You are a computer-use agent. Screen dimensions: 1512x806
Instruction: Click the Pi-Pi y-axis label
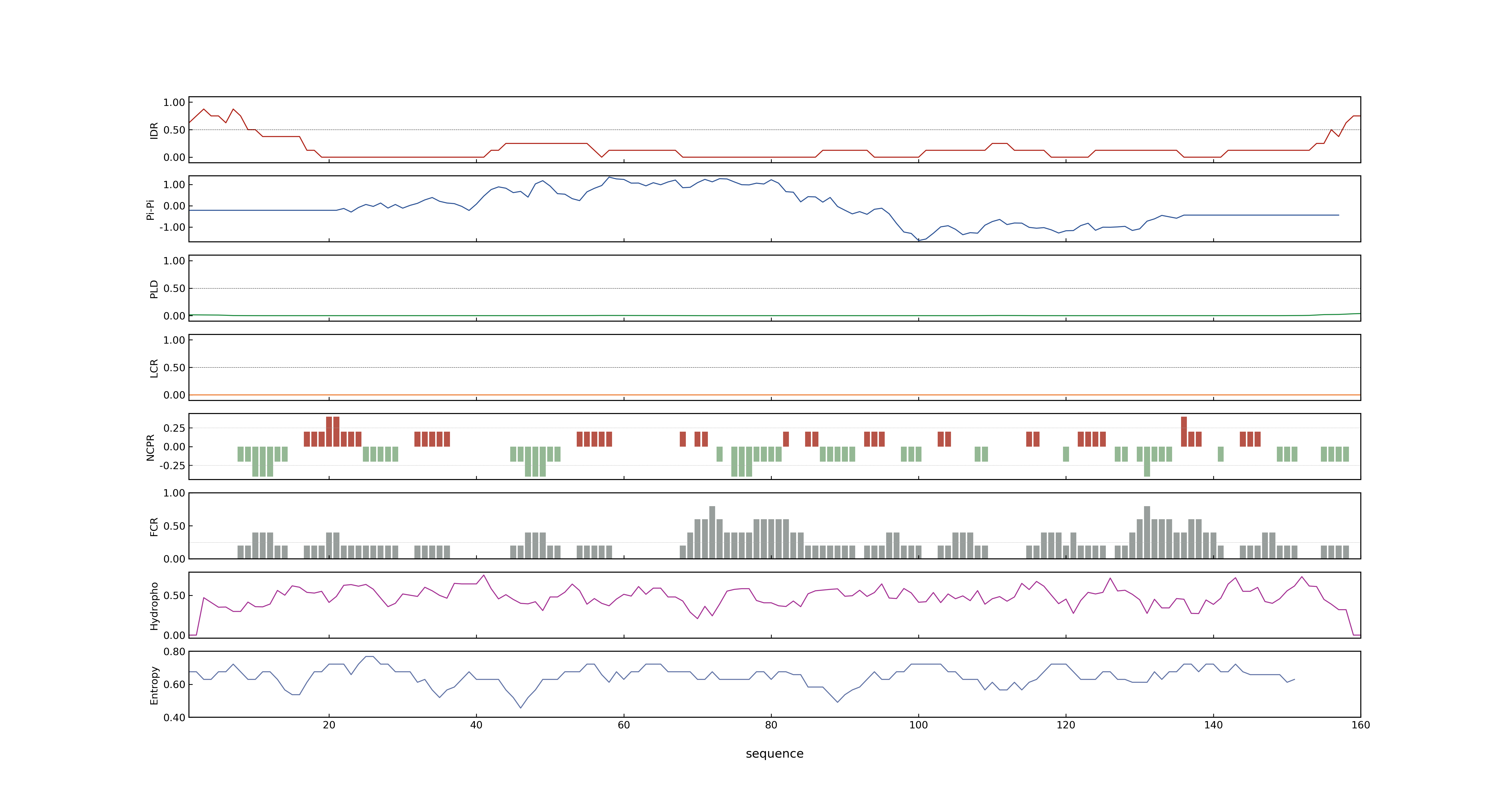150,209
